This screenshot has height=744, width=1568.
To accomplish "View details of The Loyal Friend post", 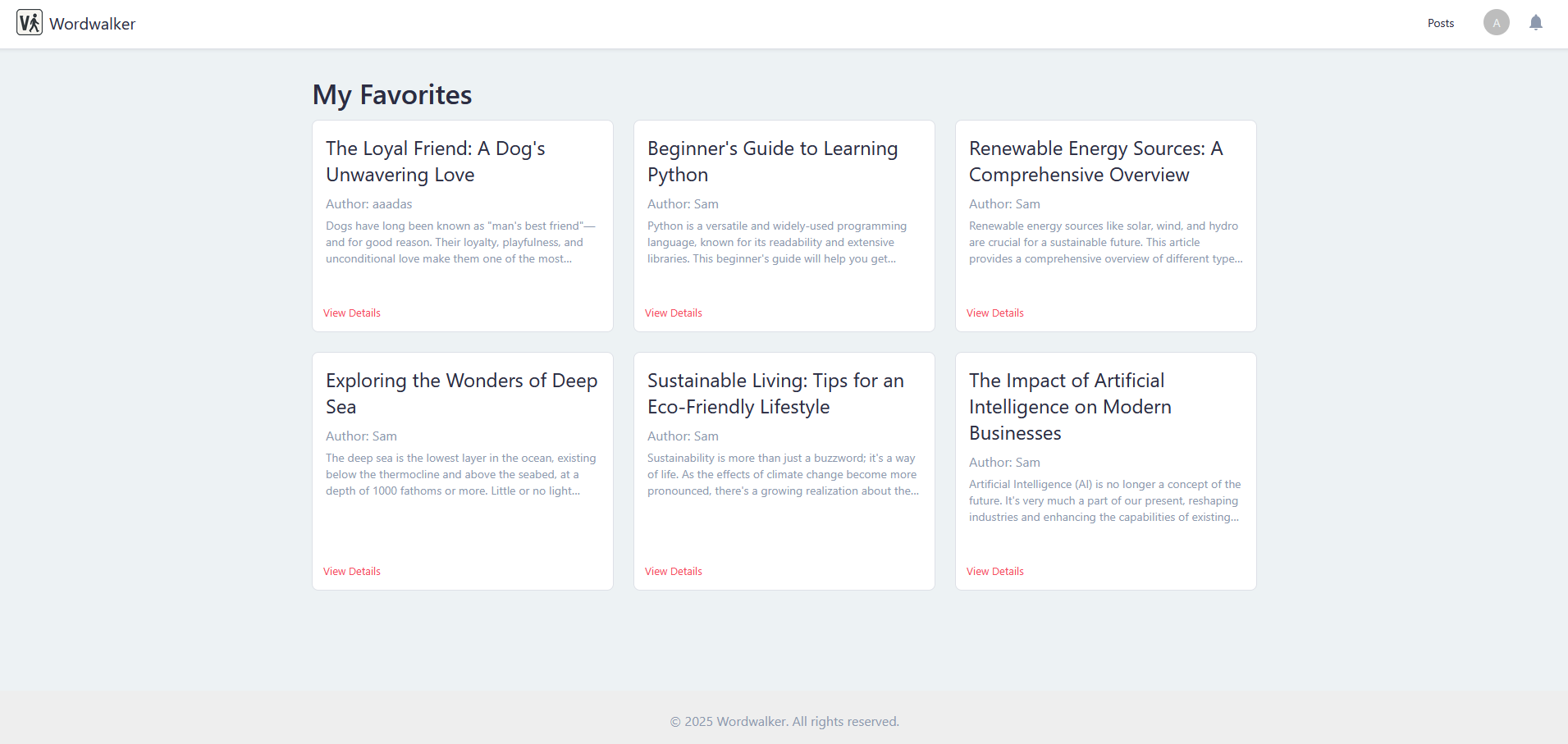I will (x=352, y=313).
